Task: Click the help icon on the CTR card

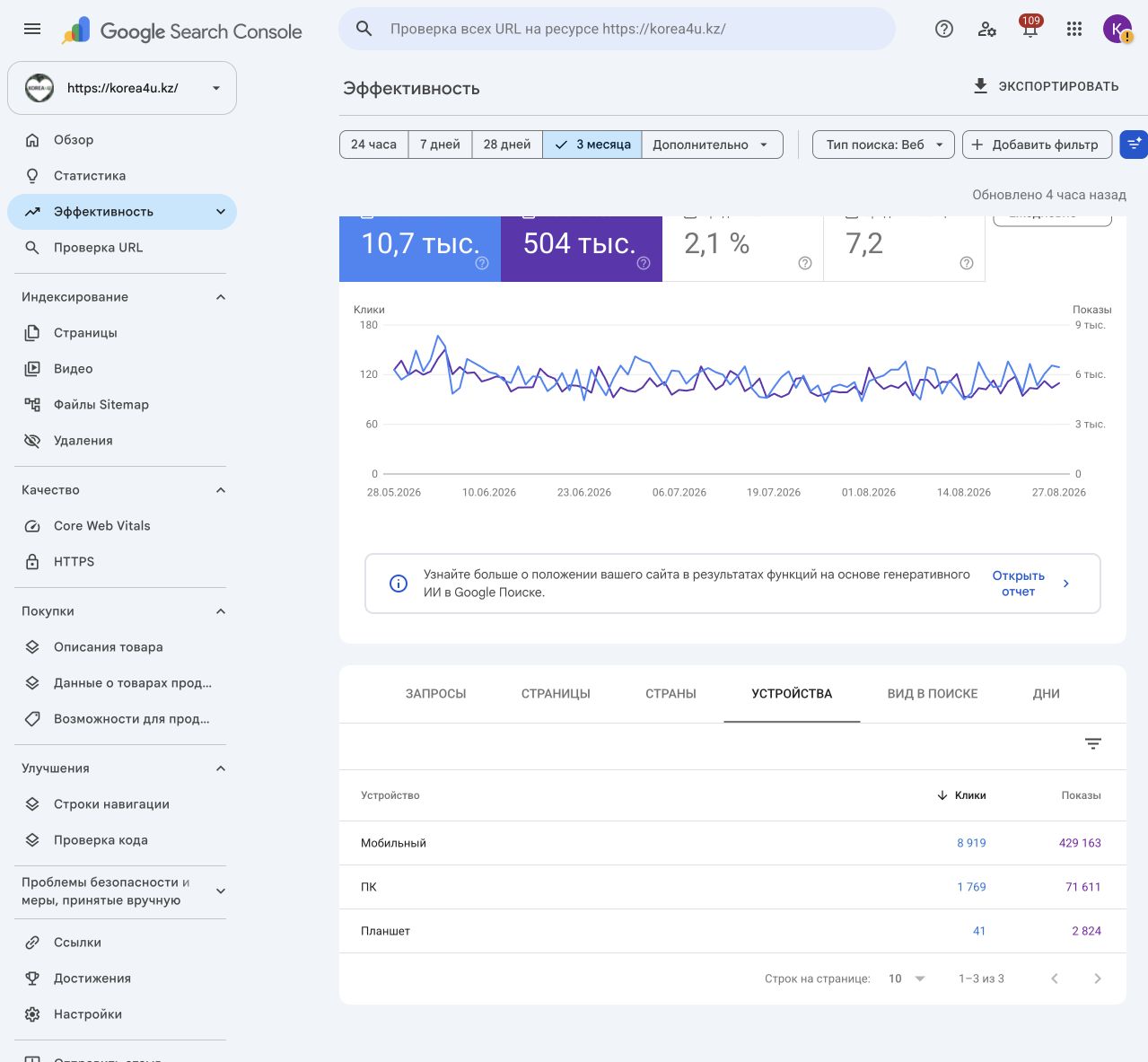Action: coord(805,263)
